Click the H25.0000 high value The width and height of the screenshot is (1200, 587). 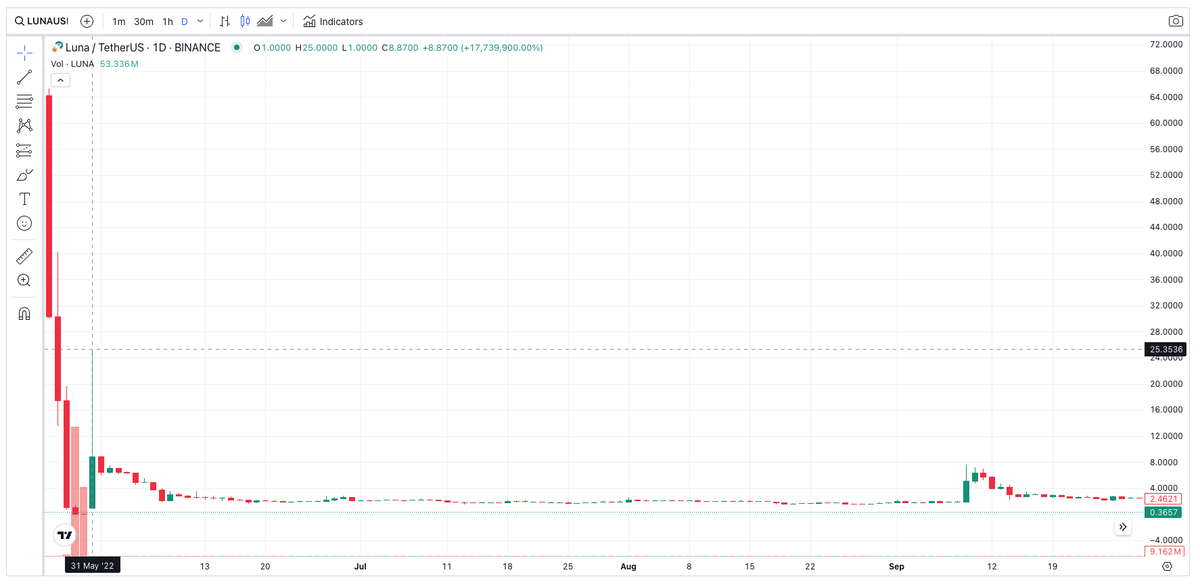click(x=316, y=47)
